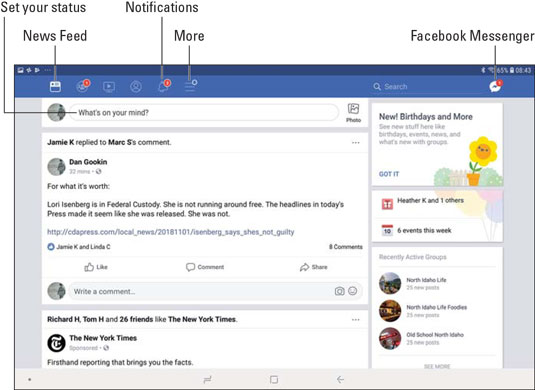Open the North Idaho Life group
The image size is (535, 390).
pos(426,280)
